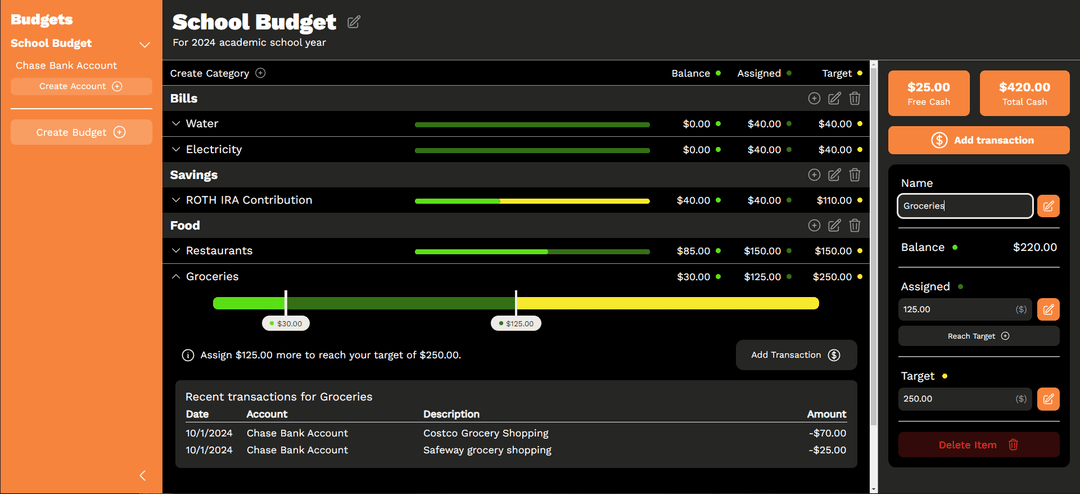Save Groceries name with edit icon
This screenshot has width=1080, height=494.
click(1048, 206)
